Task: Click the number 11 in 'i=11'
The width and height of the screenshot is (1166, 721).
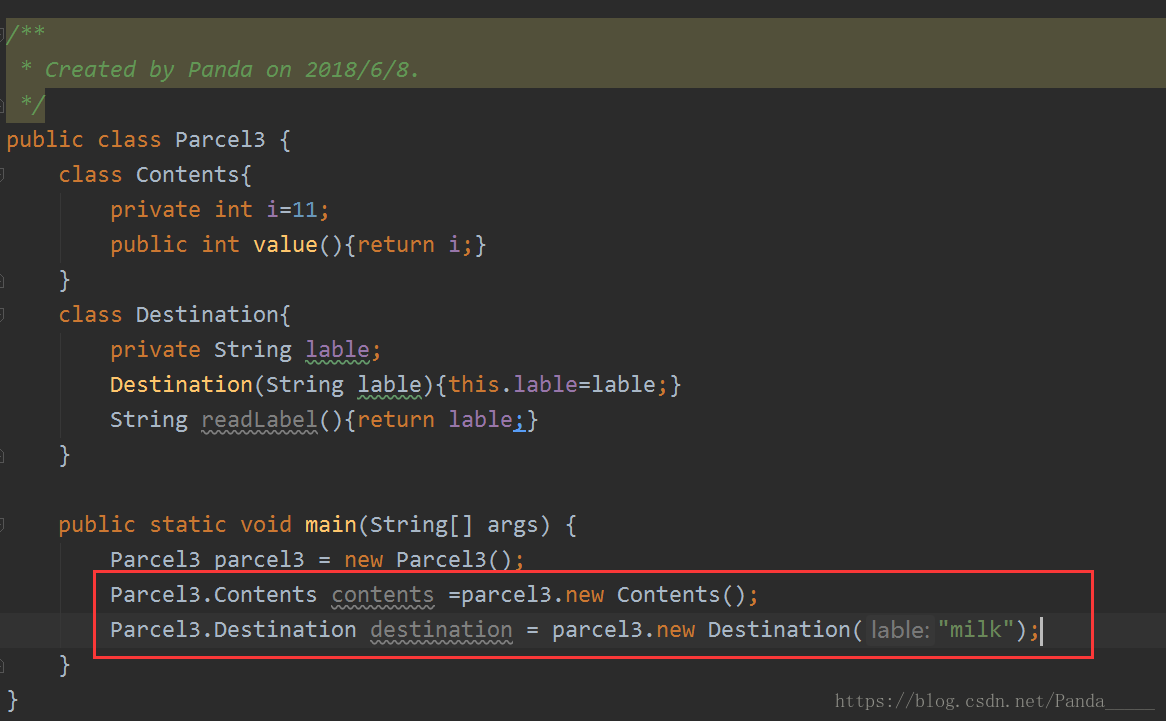Action: click(x=304, y=210)
